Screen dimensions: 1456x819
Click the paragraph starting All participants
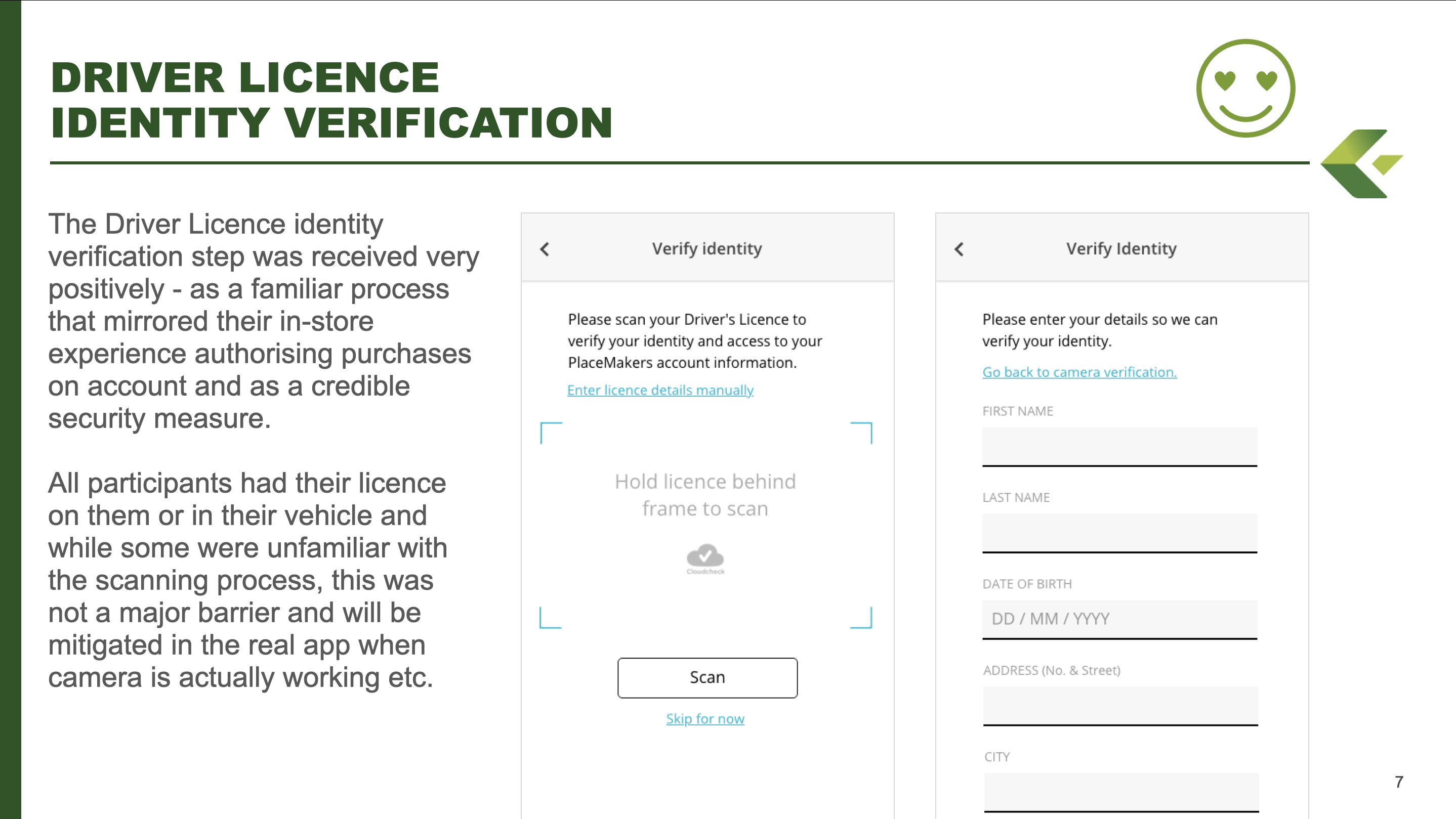pyautogui.click(x=247, y=580)
